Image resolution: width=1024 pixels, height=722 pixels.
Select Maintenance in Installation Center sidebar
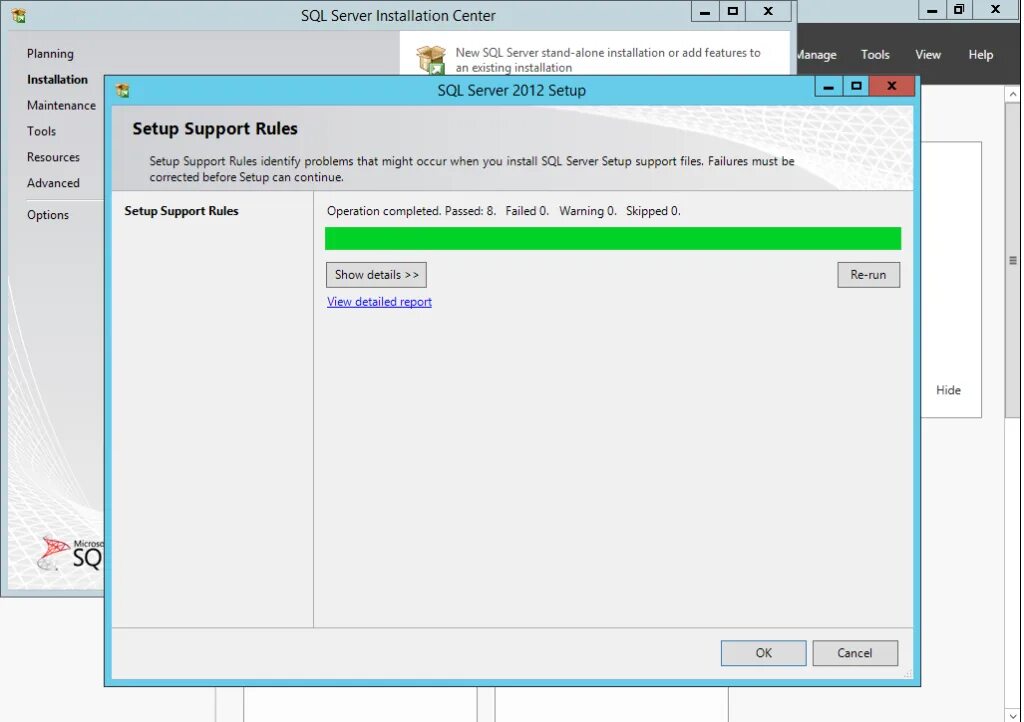(x=61, y=105)
